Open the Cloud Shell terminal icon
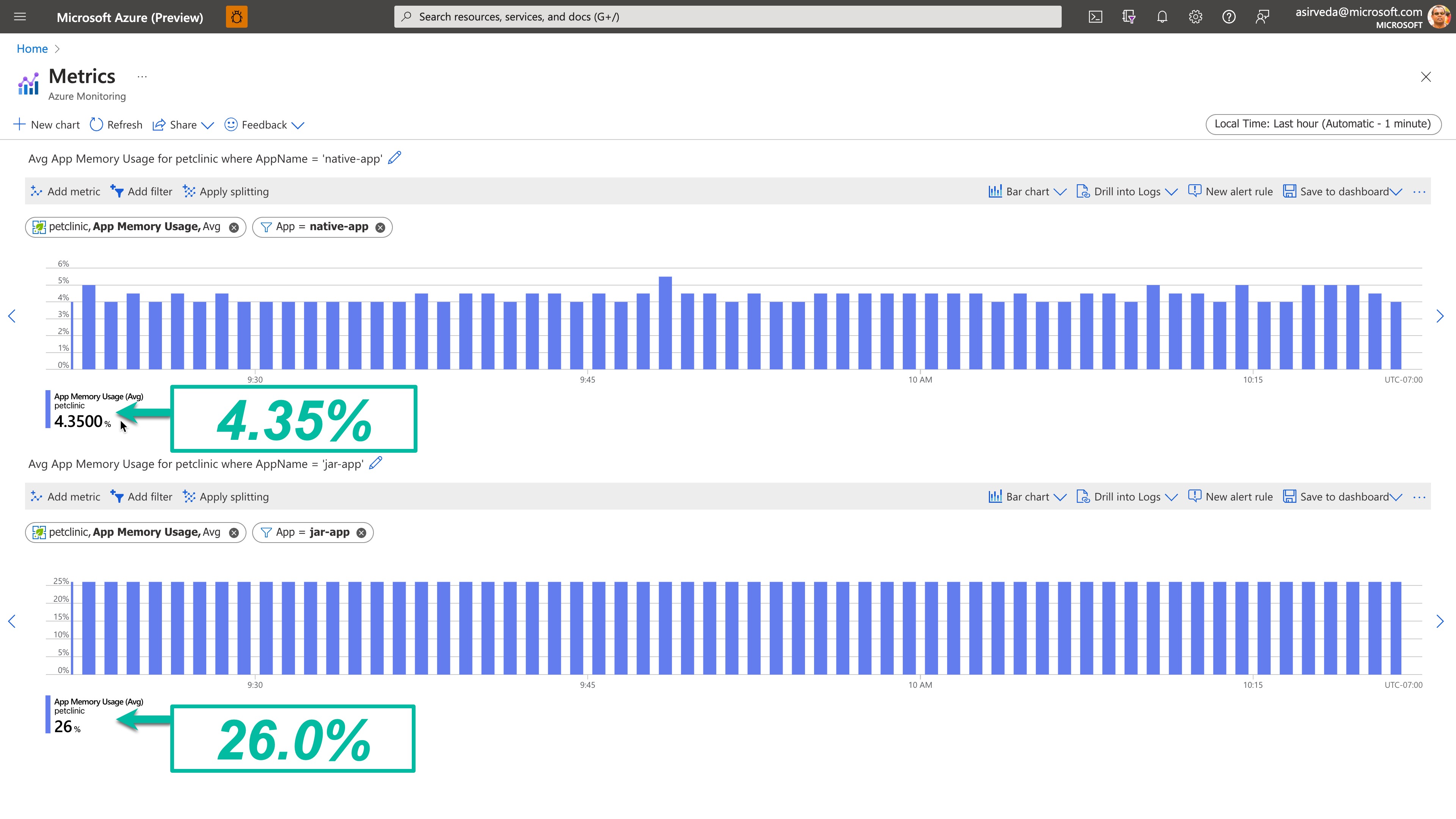 (x=1095, y=17)
